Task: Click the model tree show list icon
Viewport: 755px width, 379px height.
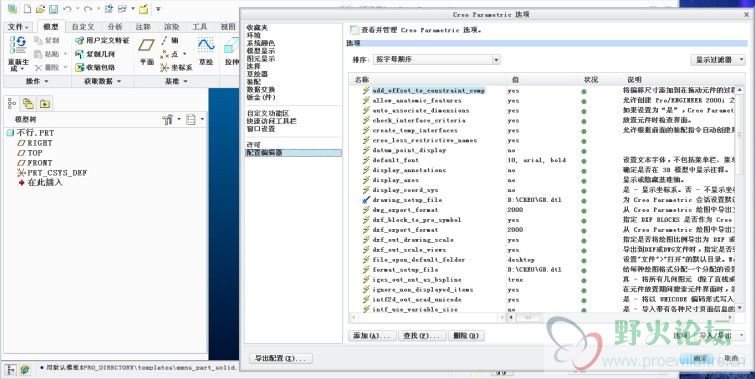Action: (x=191, y=119)
